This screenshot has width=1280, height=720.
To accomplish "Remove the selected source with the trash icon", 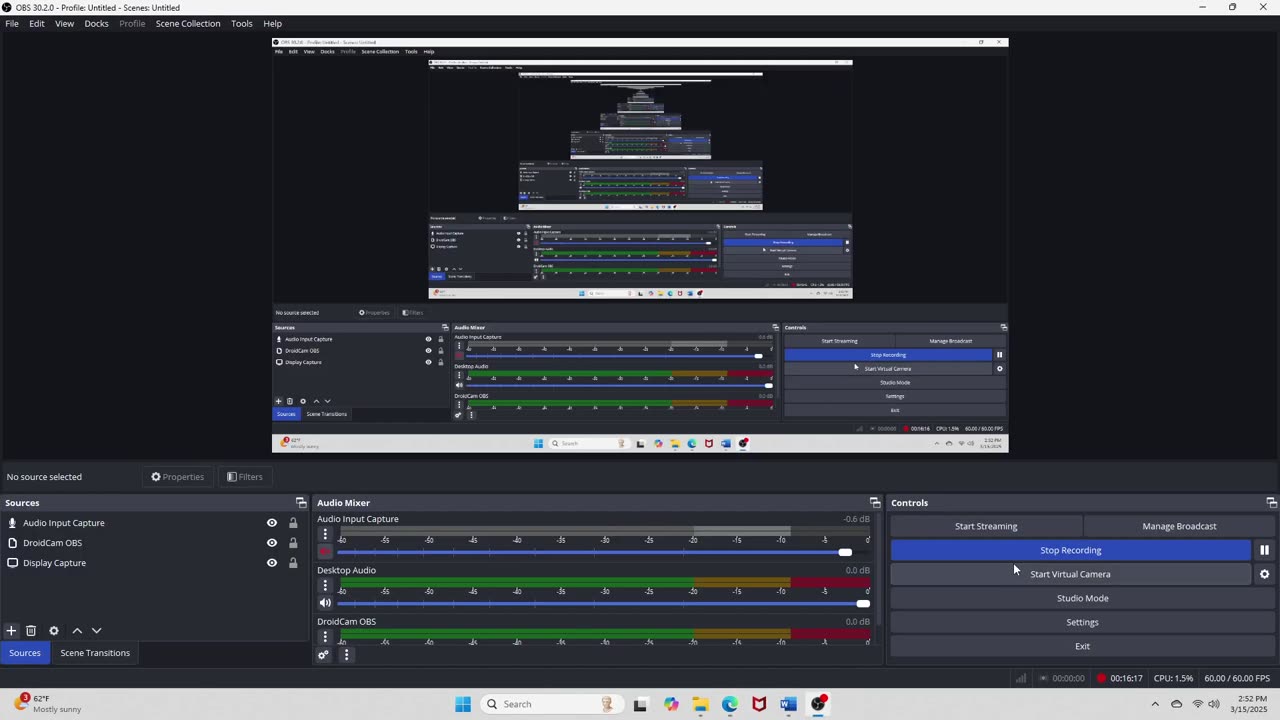I will tap(31, 631).
